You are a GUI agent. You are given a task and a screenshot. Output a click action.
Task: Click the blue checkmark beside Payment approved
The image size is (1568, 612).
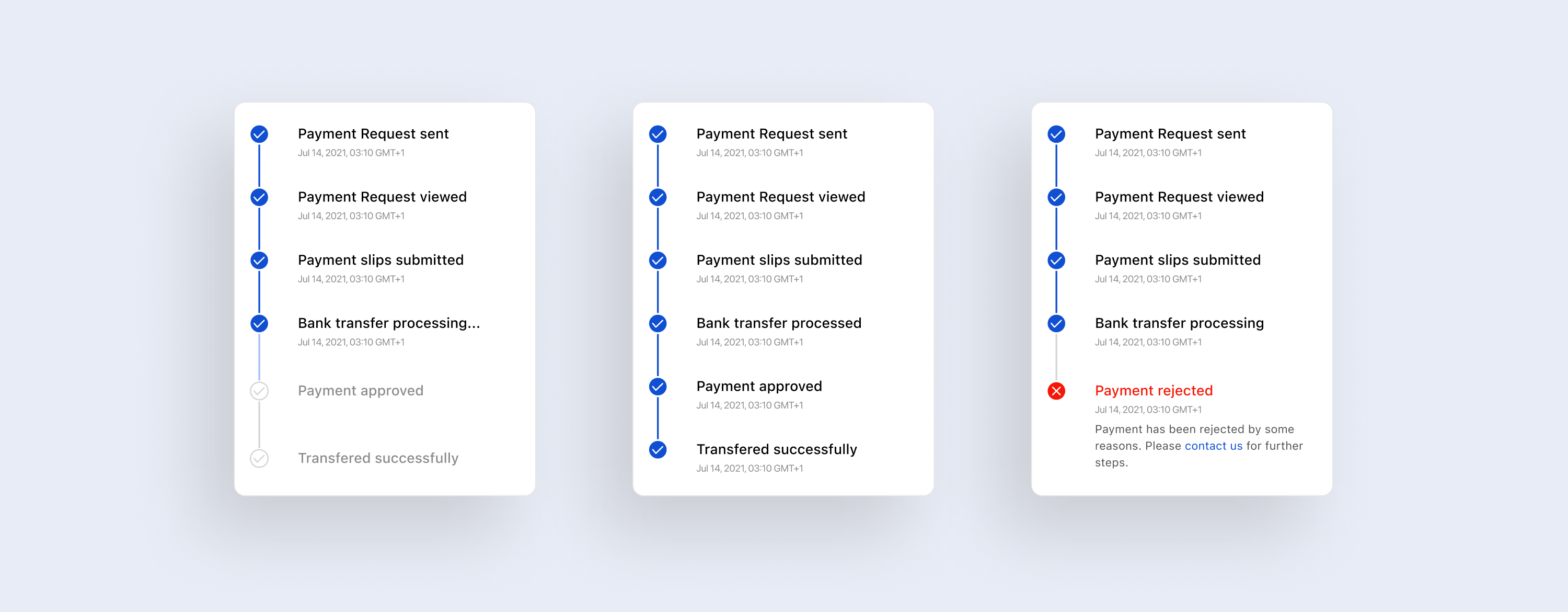[658, 387]
